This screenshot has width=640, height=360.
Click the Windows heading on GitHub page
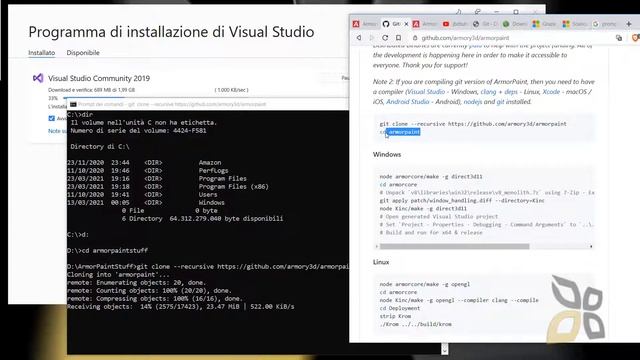(387, 154)
